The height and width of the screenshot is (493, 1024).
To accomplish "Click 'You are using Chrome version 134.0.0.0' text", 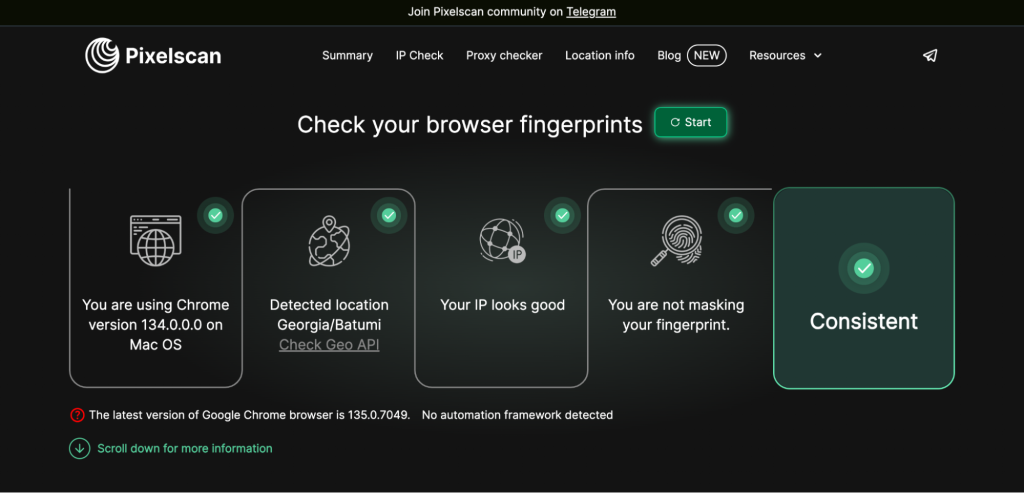I will [x=155, y=325].
